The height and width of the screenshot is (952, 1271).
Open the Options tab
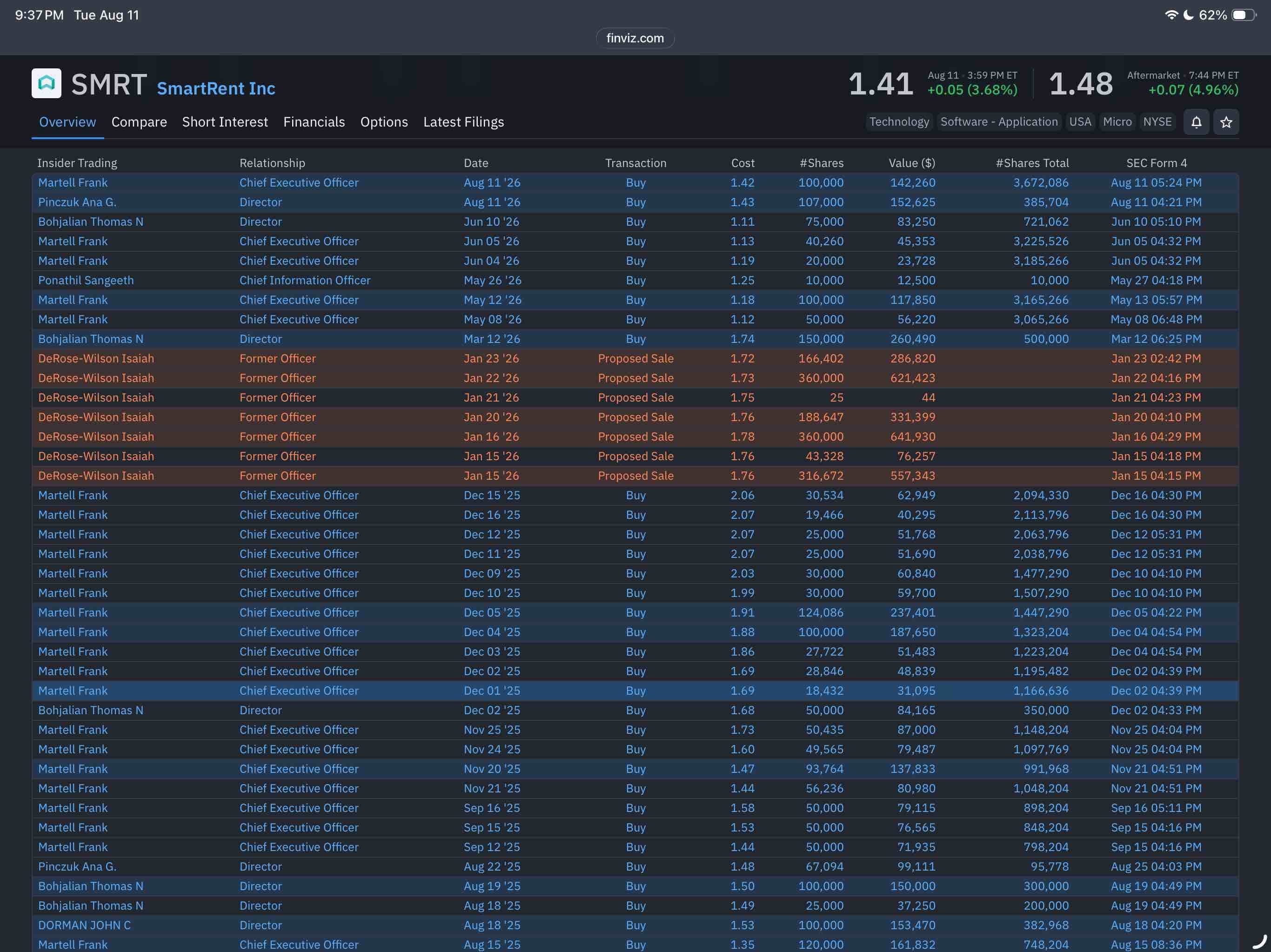(384, 122)
